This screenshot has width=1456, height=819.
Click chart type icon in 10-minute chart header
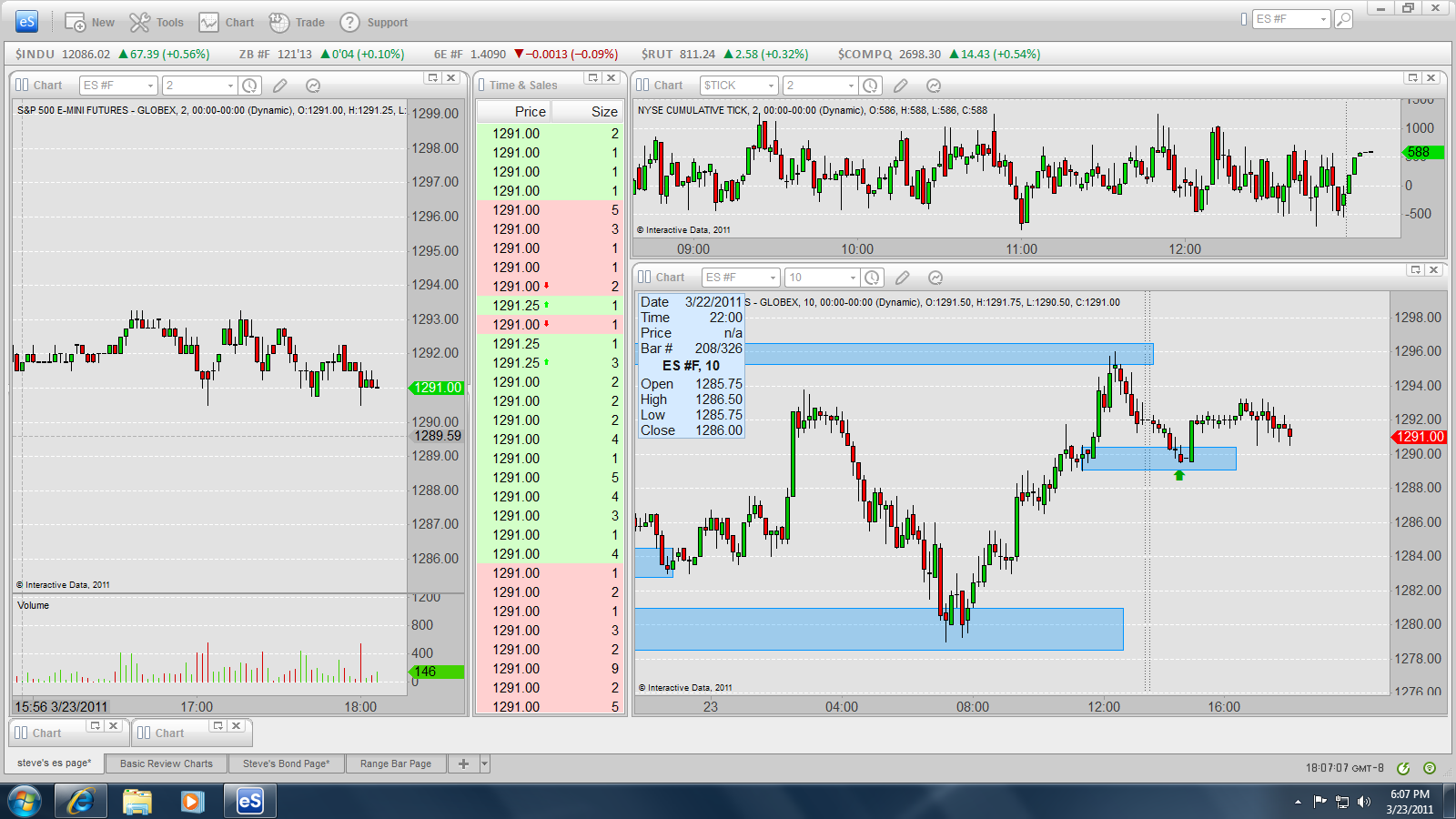[x=644, y=277]
